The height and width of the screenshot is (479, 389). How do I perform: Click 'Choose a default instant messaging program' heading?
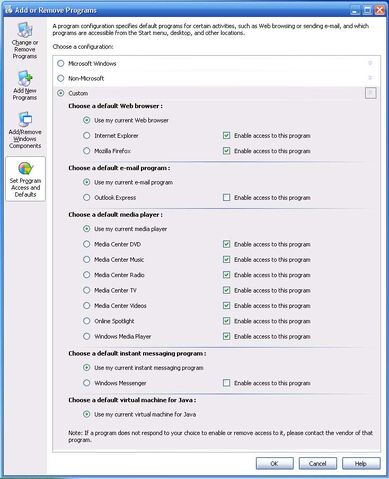pyautogui.click(x=137, y=353)
